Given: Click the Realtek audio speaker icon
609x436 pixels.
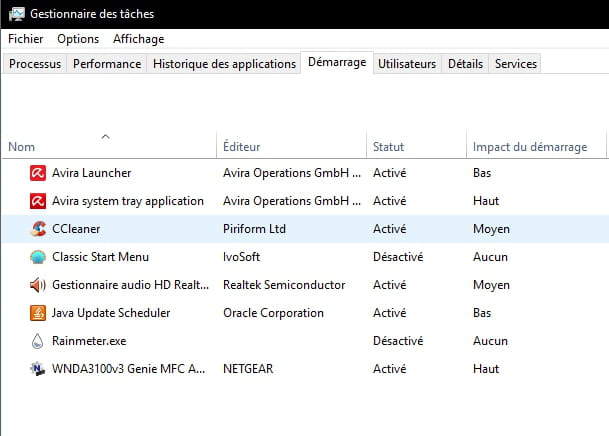Looking at the screenshot, I should (38, 285).
